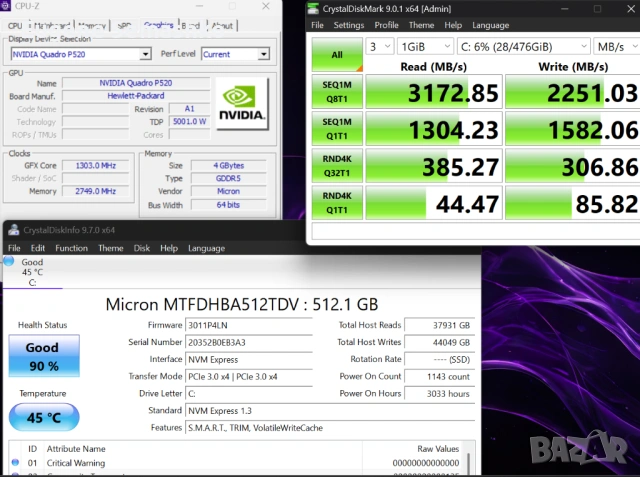Screen dimensions: 640x477
Task: Click the CrystalDiskMark app icon in title bar
Action: pyautogui.click(x=314, y=8)
